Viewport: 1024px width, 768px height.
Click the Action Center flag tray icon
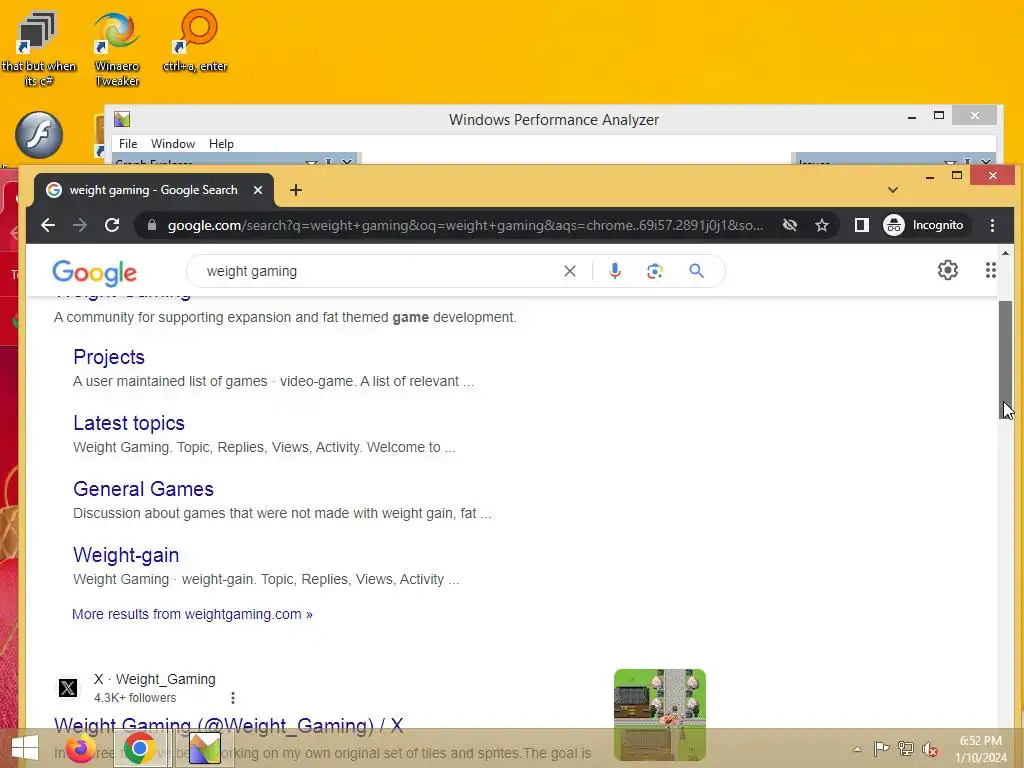(x=881, y=748)
